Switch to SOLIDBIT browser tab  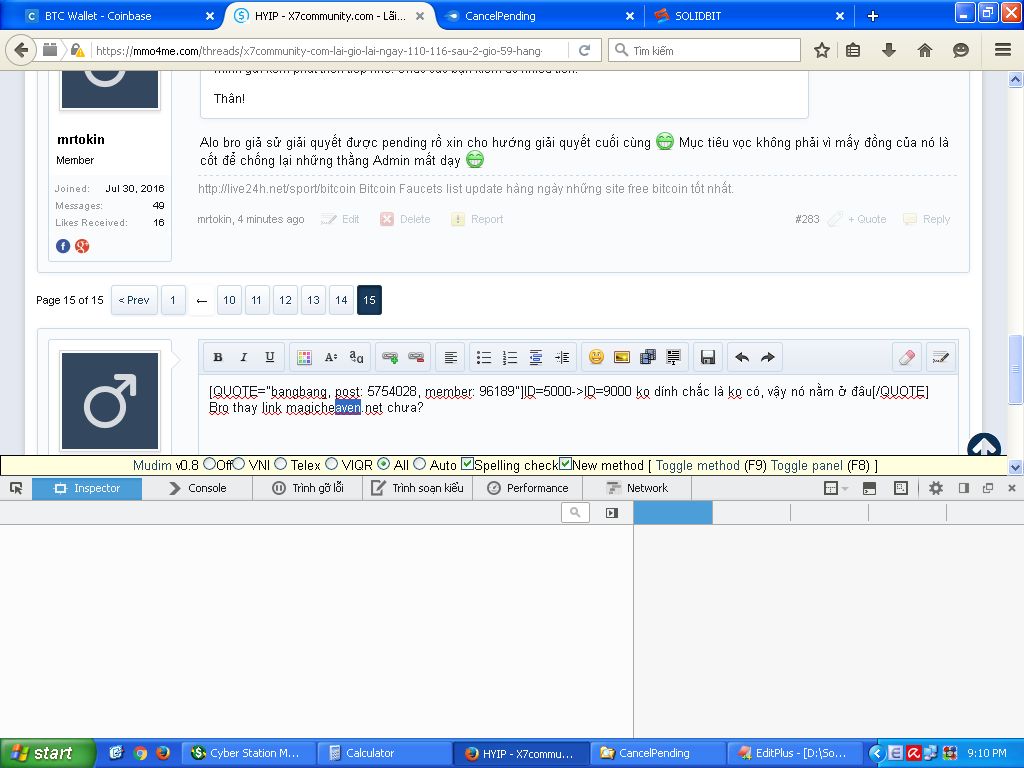pyautogui.click(x=749, y=16)
